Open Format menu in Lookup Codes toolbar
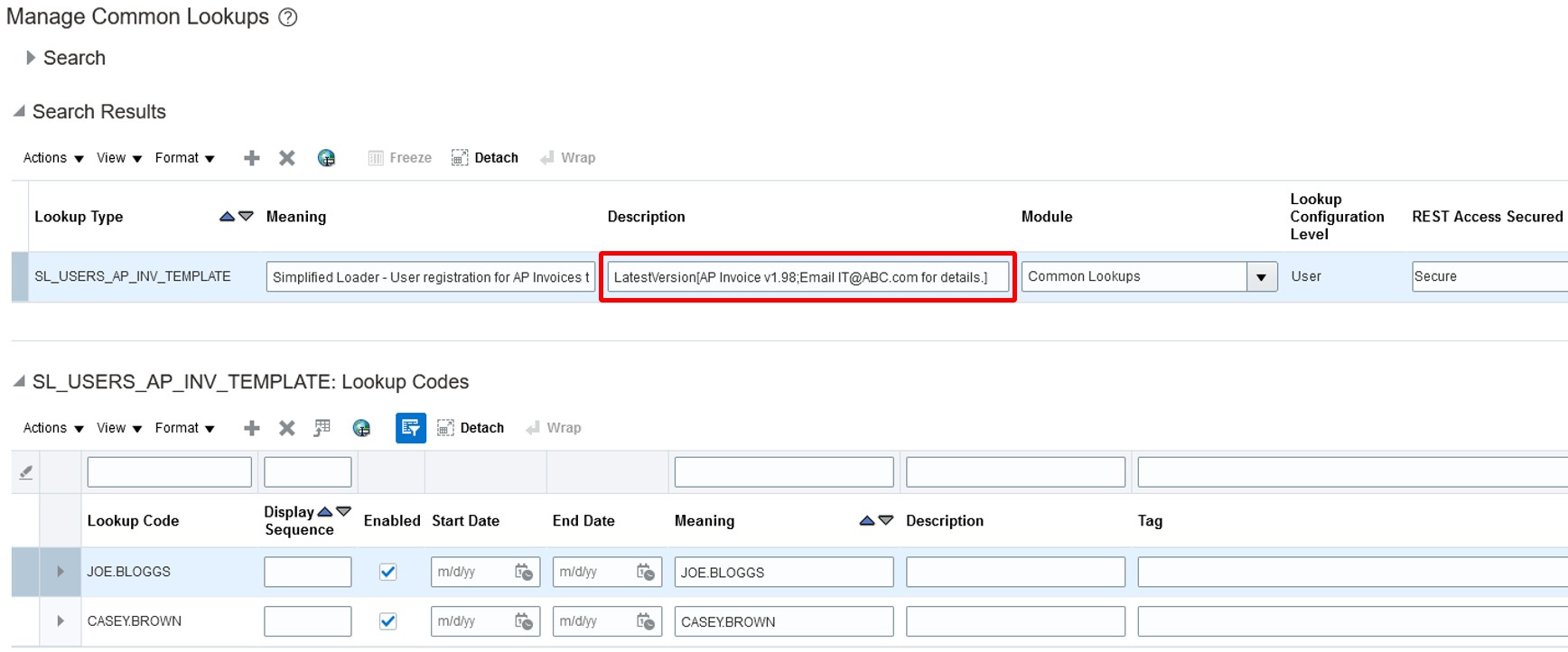This screenshot has height=652, width=1568. pyautogui.click(x=184, y=428)
